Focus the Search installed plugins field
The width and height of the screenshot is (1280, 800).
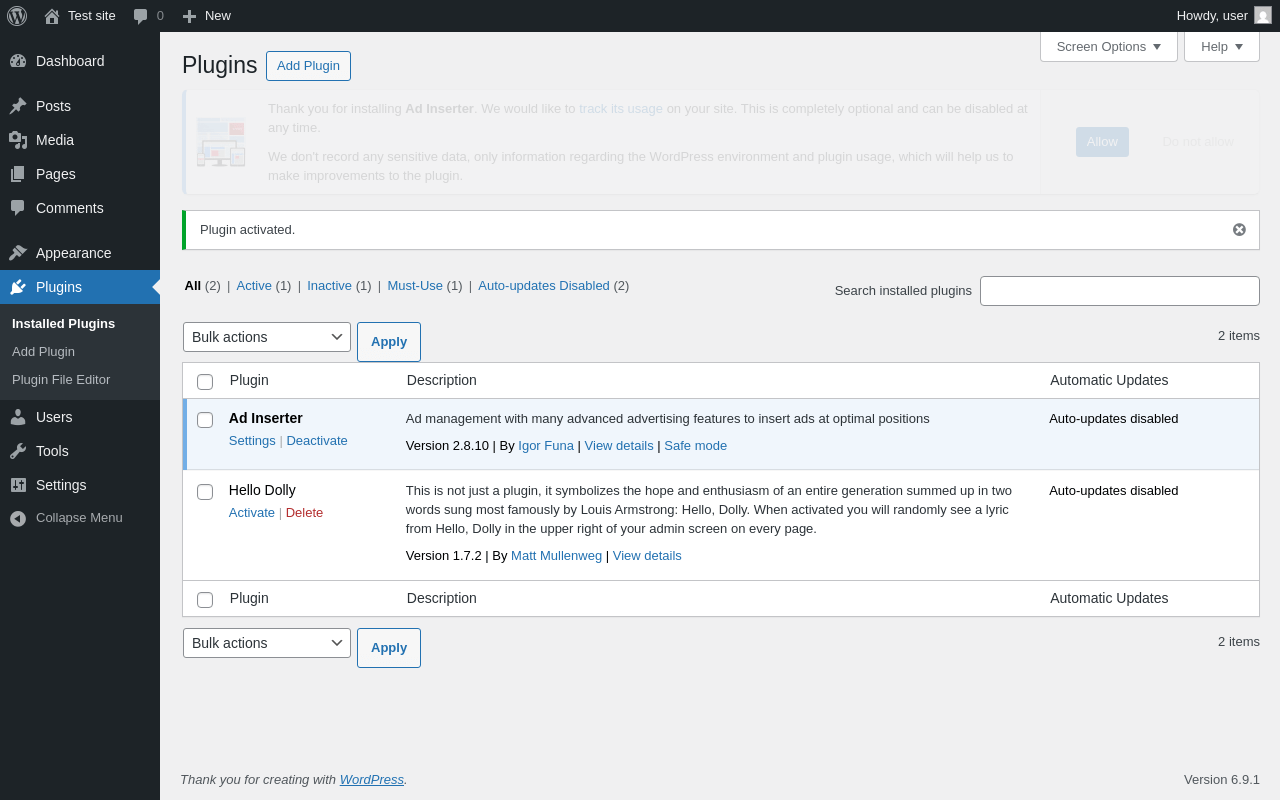pos(1119,291)
